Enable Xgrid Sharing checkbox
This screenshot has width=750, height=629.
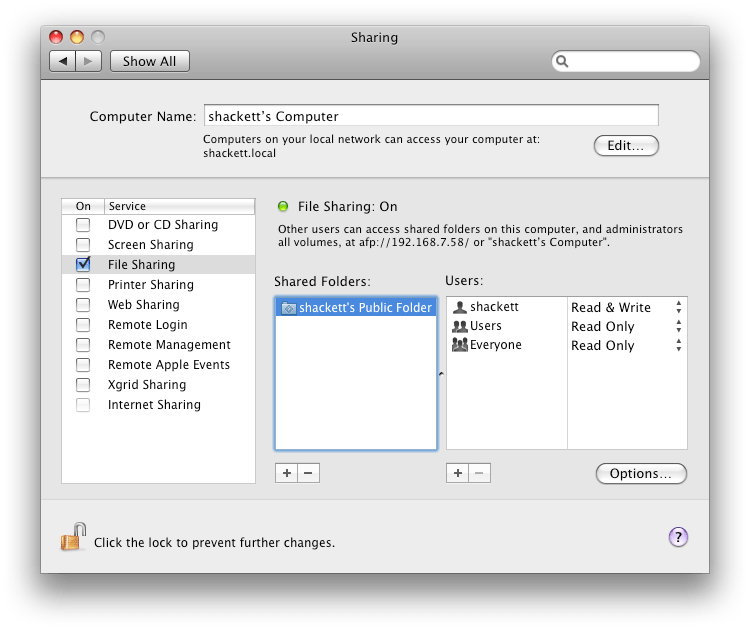[83, 385]
